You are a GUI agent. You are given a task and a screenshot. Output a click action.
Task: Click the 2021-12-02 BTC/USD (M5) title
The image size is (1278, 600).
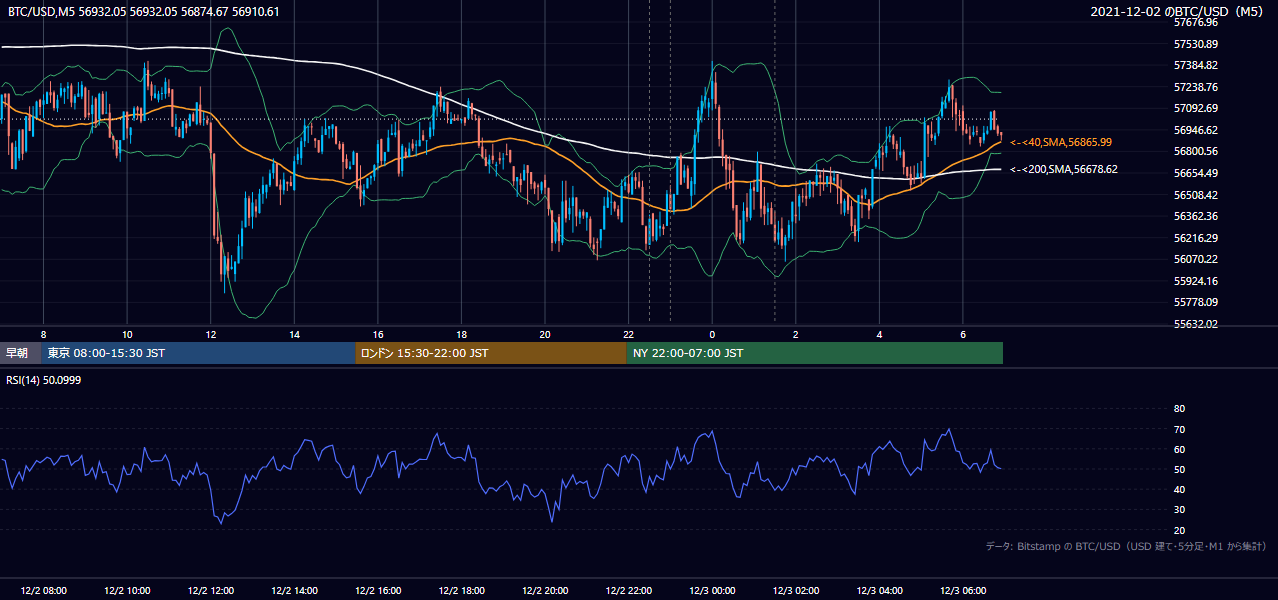coord(1178,11)
